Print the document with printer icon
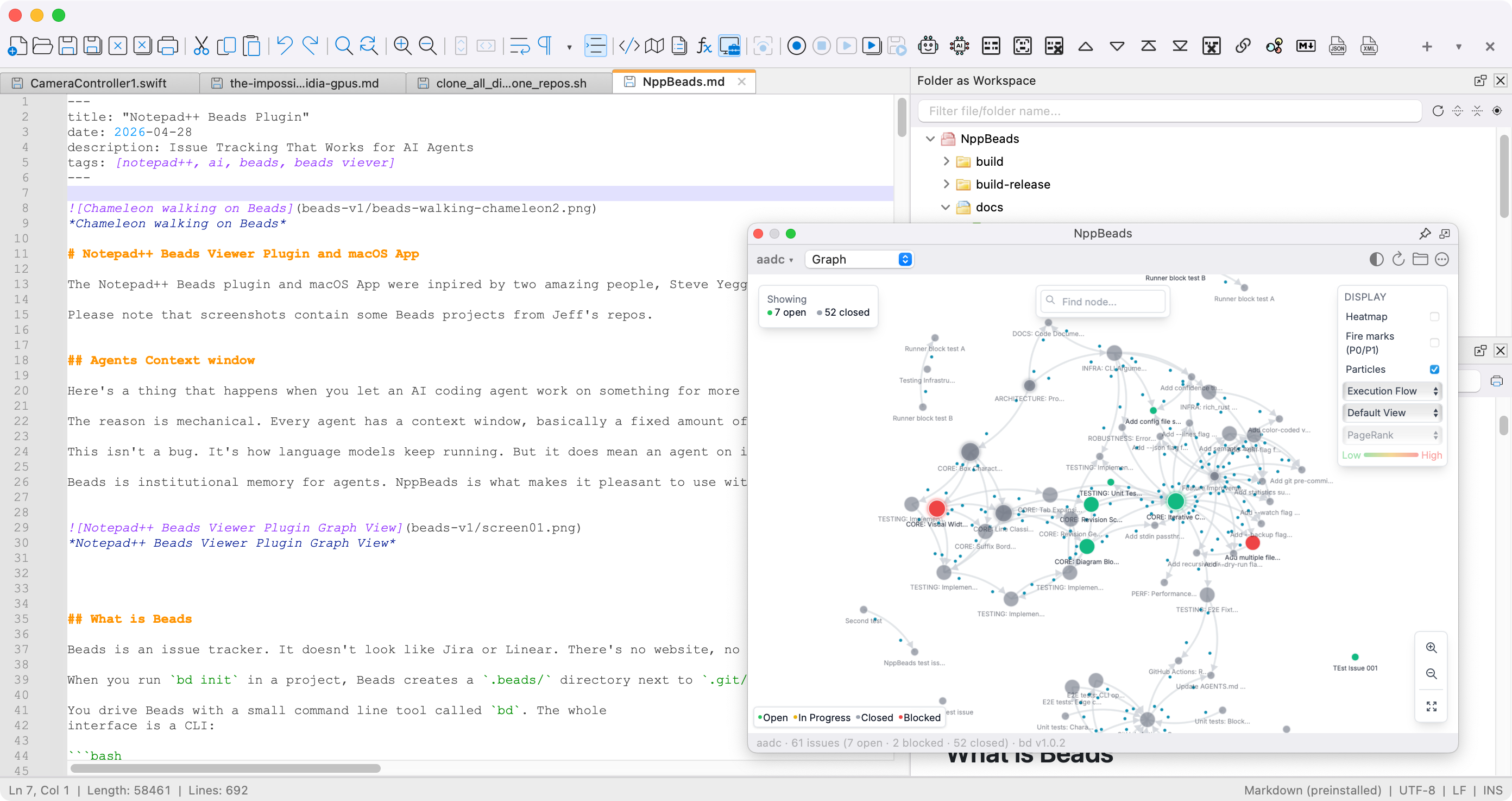 click(168, 46)
